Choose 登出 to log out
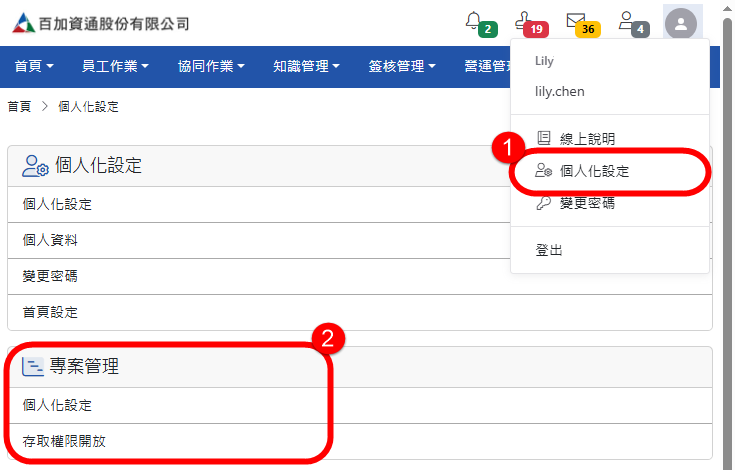This screenshot has height=470, width=735. tap(609, 250)
